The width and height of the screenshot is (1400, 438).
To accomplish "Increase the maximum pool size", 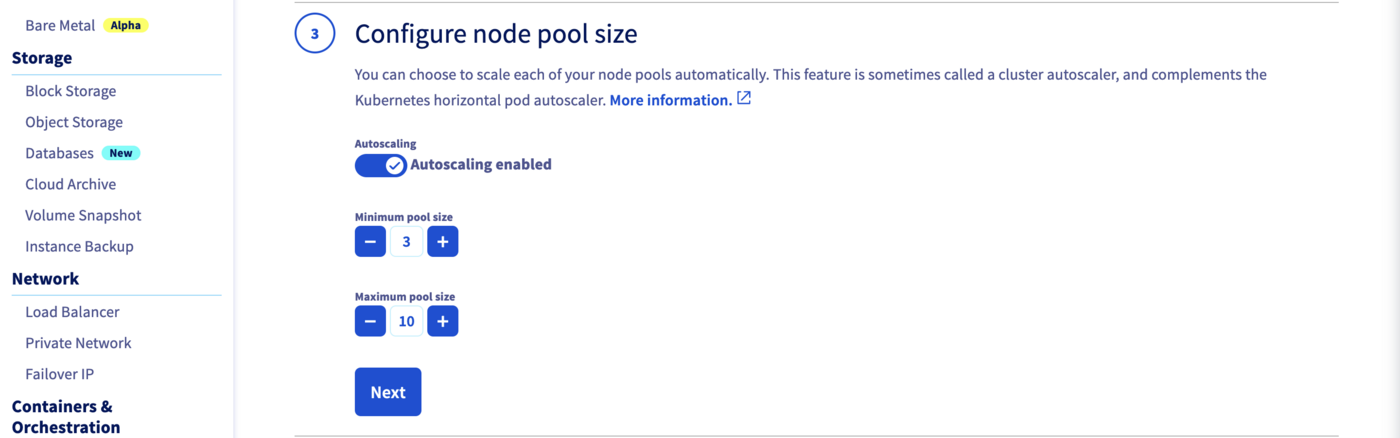I will point(442,321).
